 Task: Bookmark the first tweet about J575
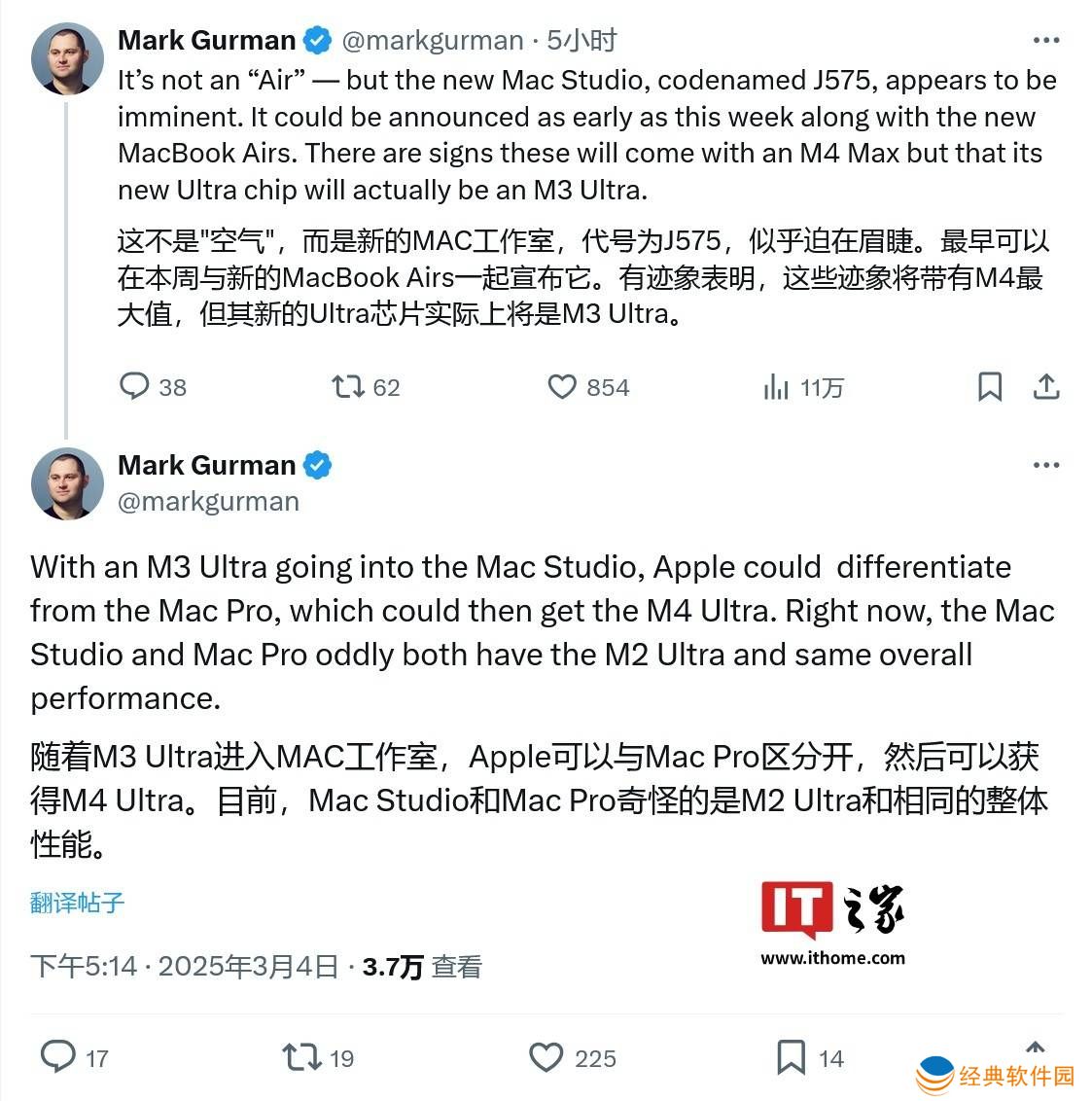pos(990,387)
